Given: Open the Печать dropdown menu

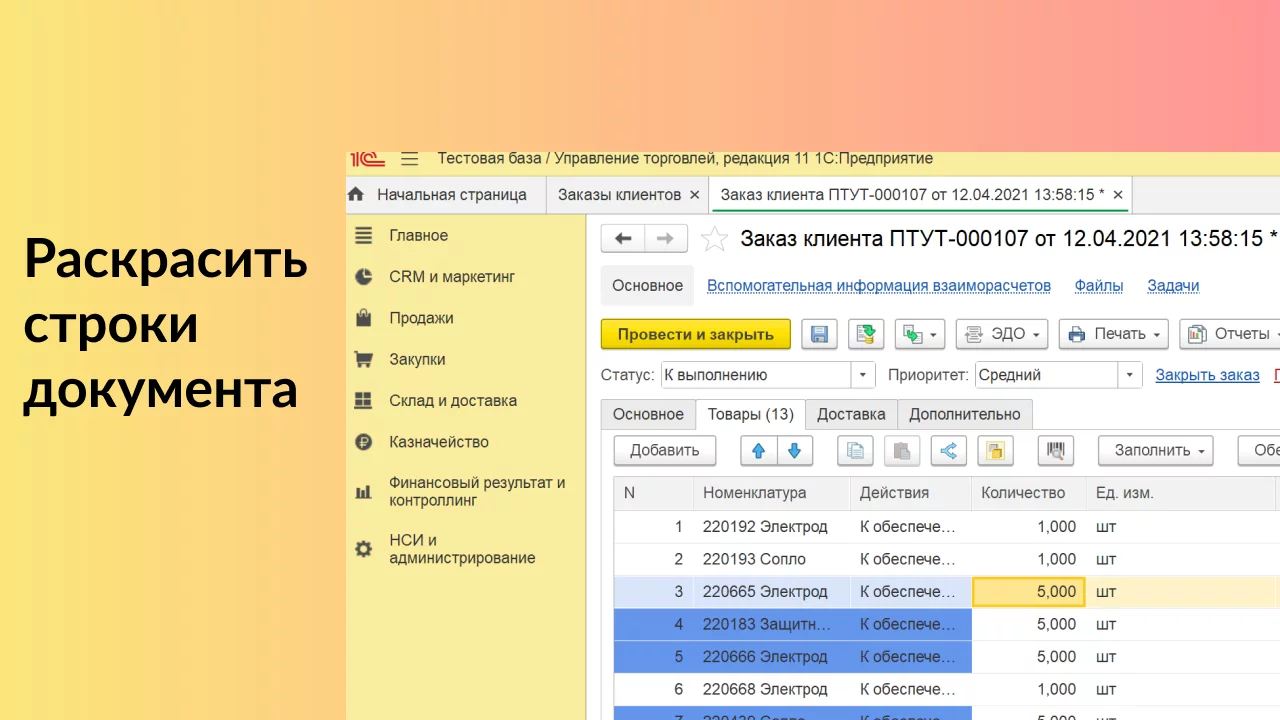Looking at the screenshot, I should tap(1114, 334).
